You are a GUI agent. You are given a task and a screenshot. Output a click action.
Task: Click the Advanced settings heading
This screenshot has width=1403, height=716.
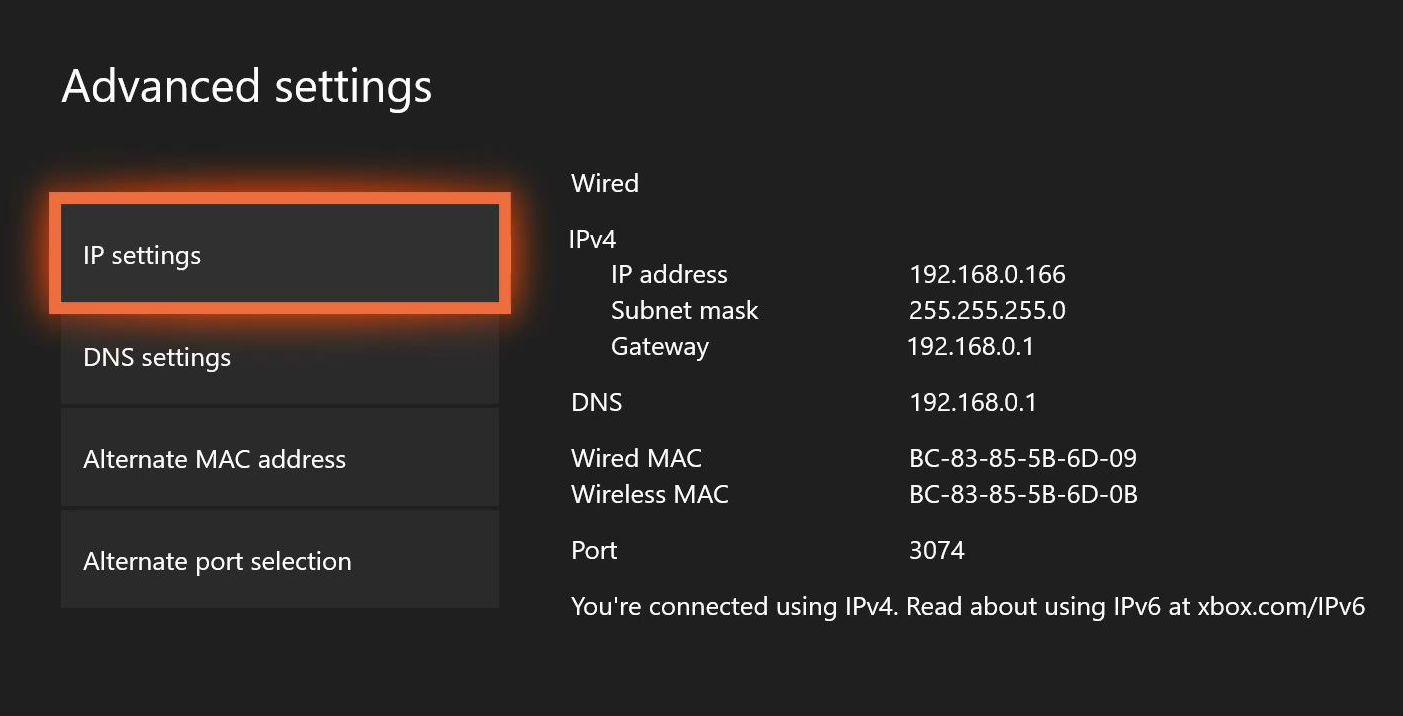tap(247, 87)
